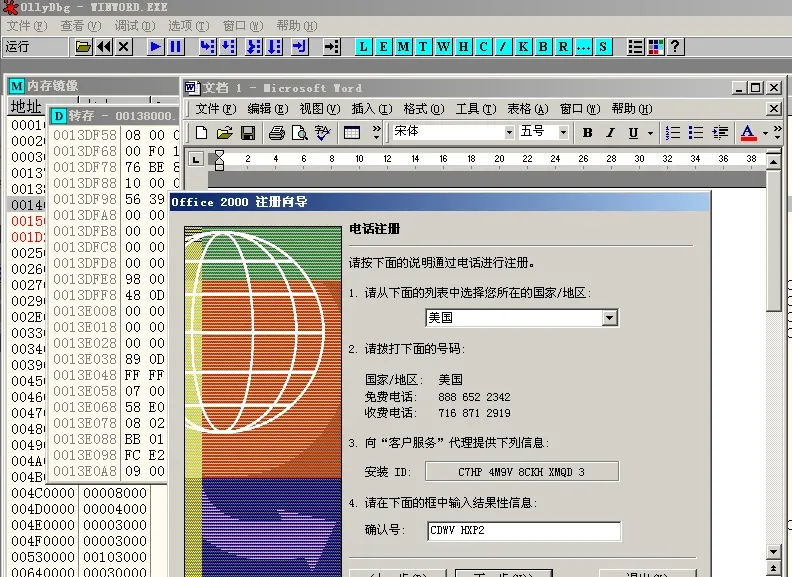Screen dimensions: 792x577
Task: Open OllyDbg 调试(D) menu
Action: click(x=134, y=26)
